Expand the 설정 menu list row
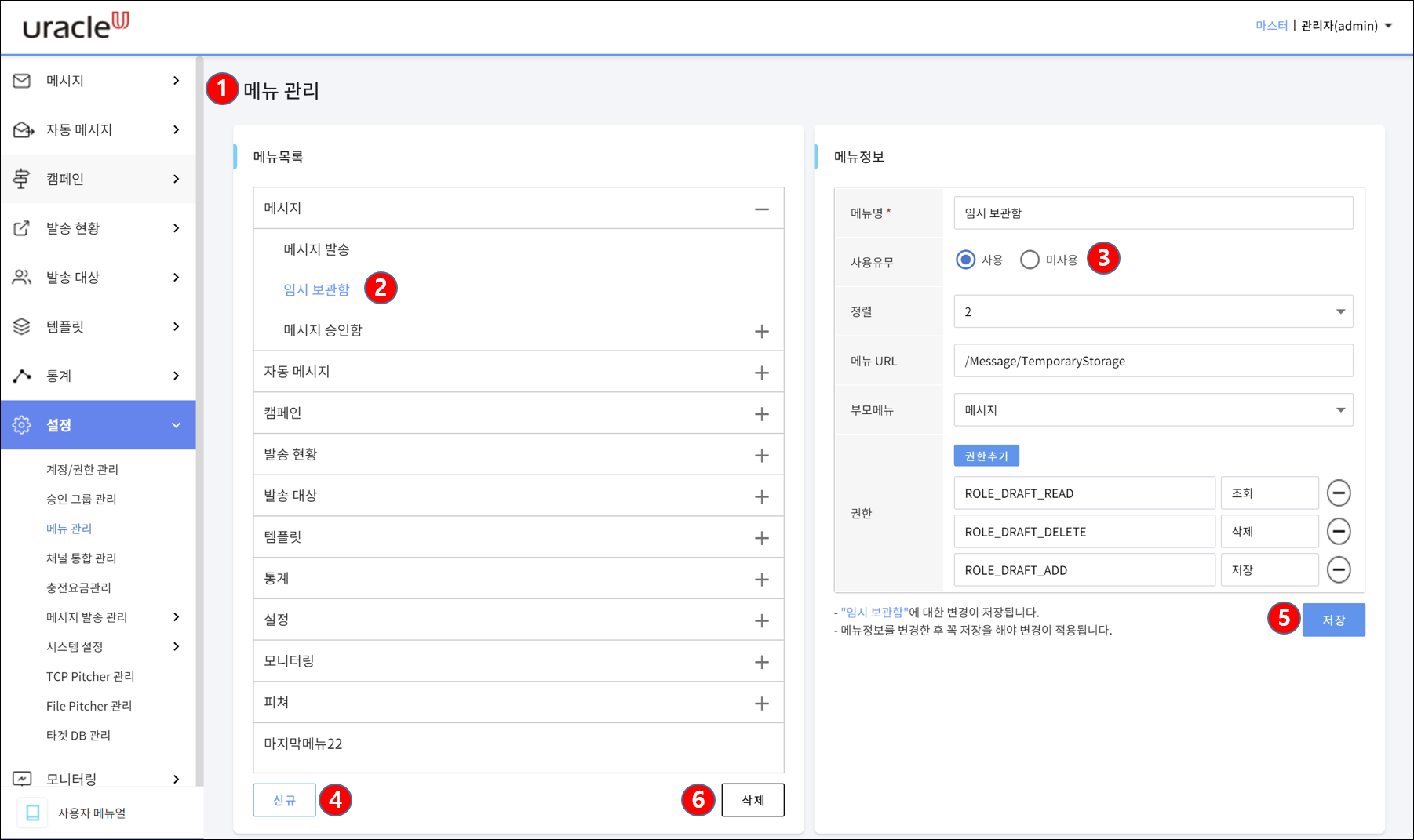Viewport: 1414px width, 840px height. (x=762, y=620)
